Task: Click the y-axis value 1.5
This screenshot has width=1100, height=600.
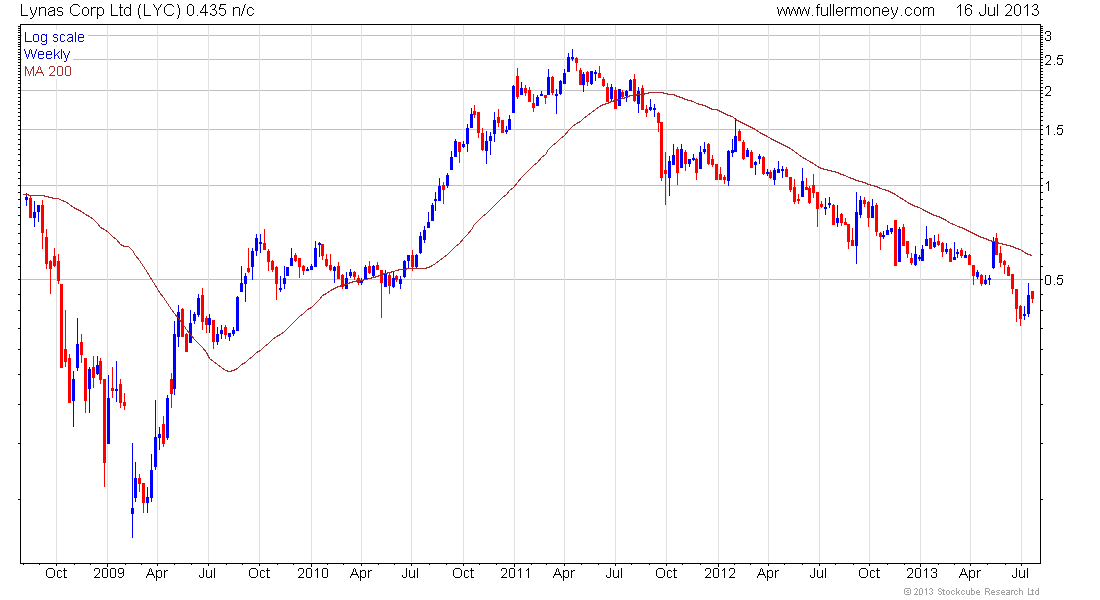Action: coord(1054,130)
